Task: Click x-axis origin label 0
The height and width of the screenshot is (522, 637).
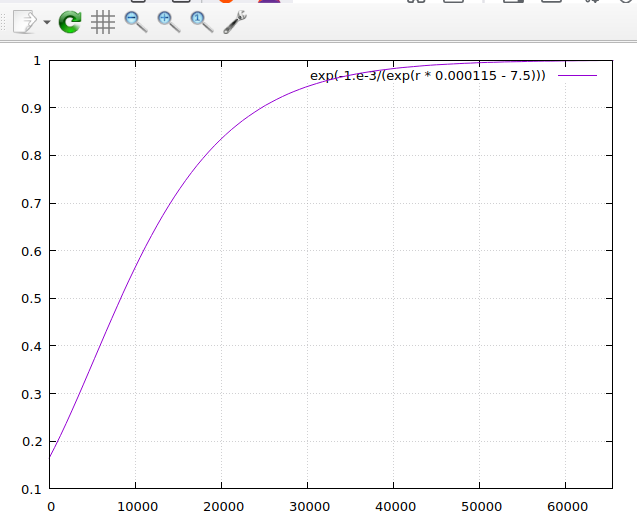Action: click(x=51, y=506)
